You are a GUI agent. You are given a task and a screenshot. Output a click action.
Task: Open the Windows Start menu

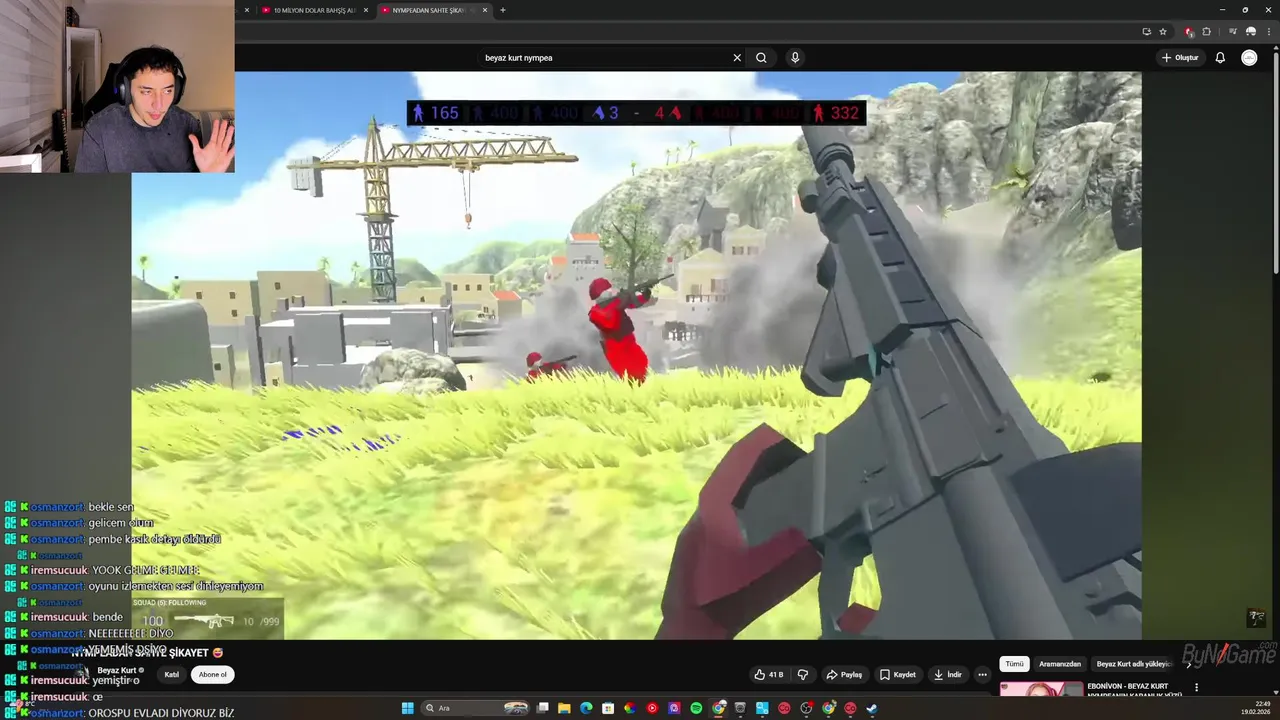407,708
